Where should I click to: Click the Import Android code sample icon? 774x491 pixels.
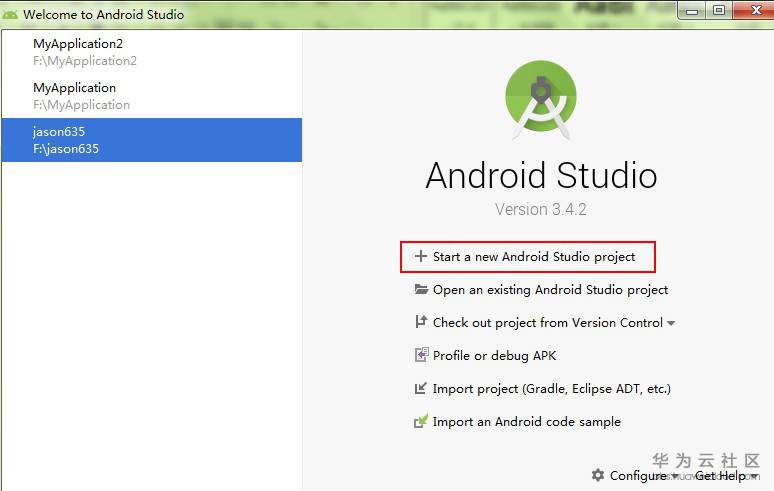click(421, 421)
